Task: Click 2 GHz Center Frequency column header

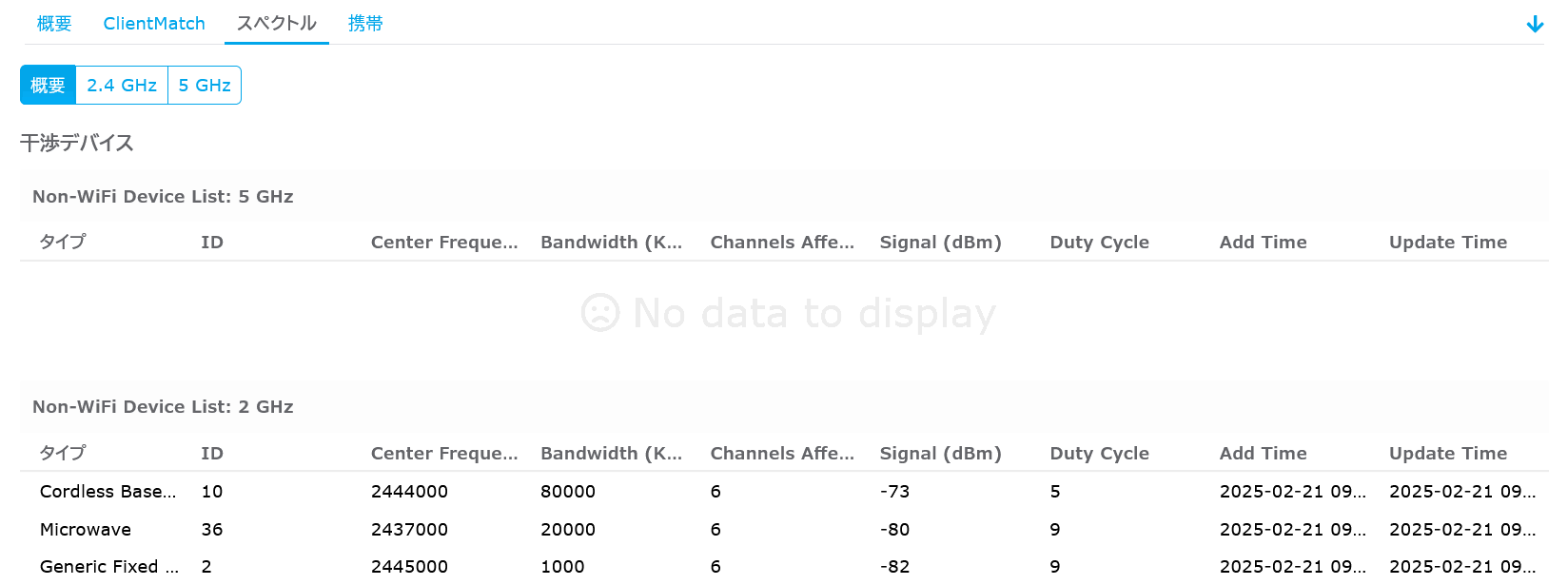Action: pos(444,454)
